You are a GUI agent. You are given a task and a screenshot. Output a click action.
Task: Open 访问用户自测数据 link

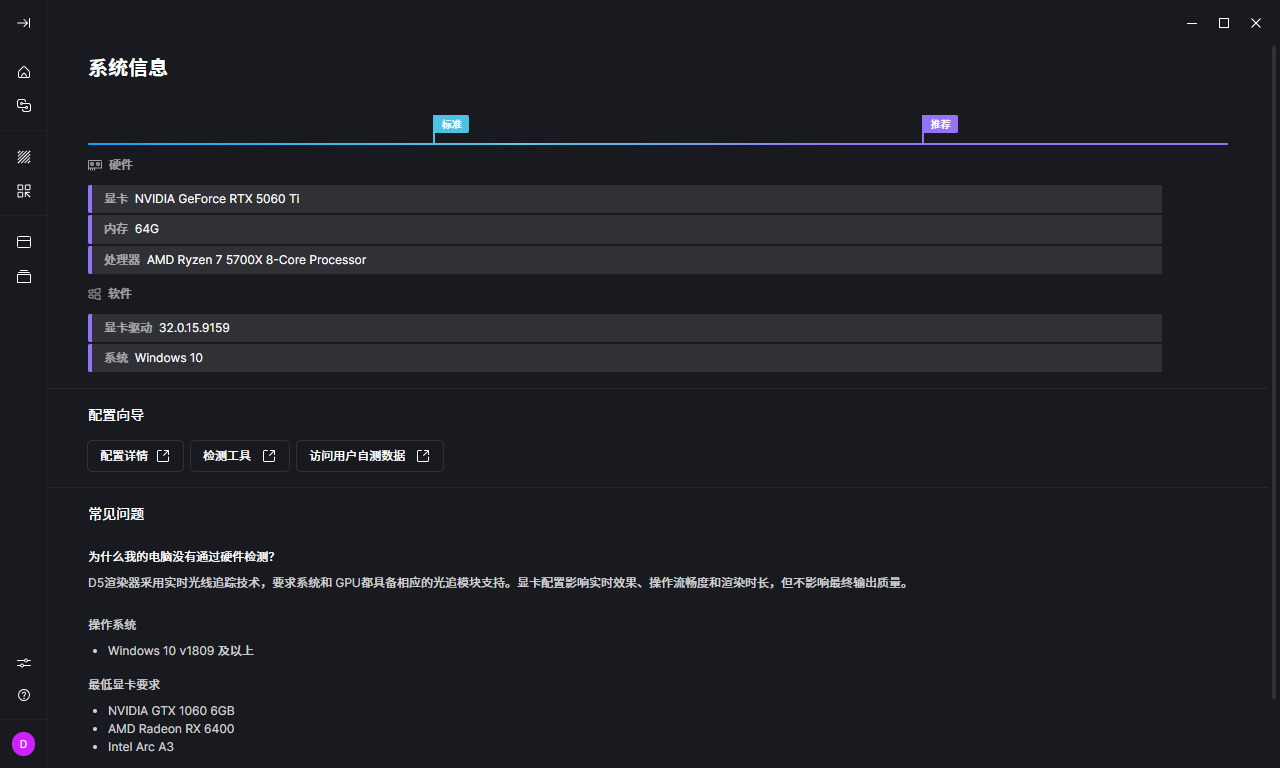click(369, 456)
